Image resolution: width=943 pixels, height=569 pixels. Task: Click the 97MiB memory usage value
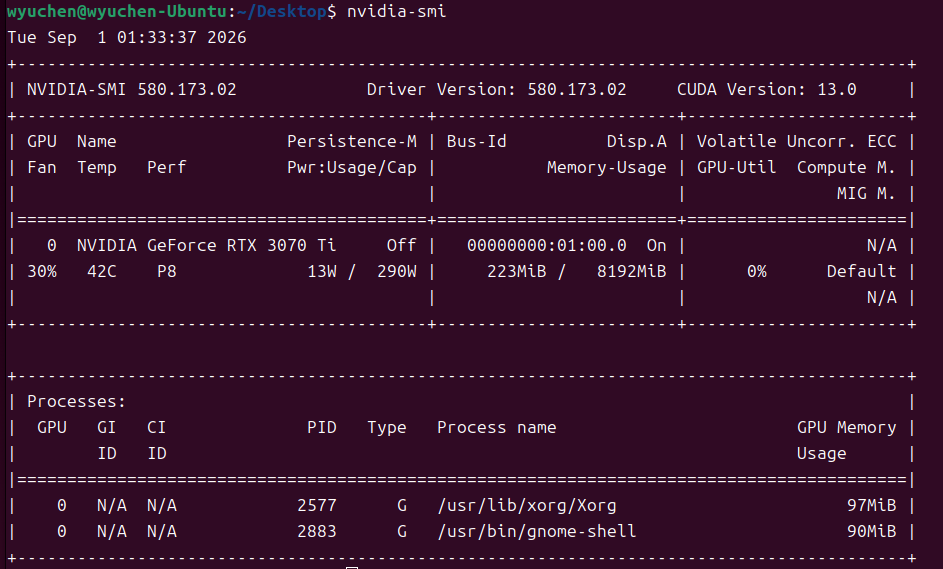pos(871,505)
